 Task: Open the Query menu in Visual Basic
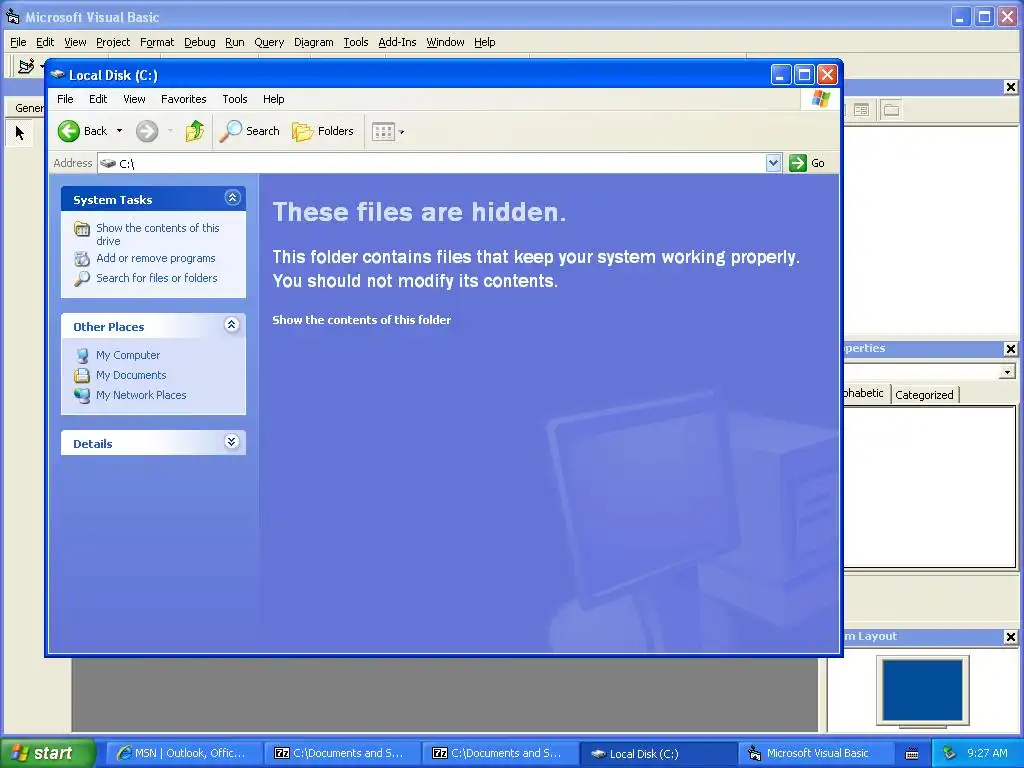(x=269, y=42)
